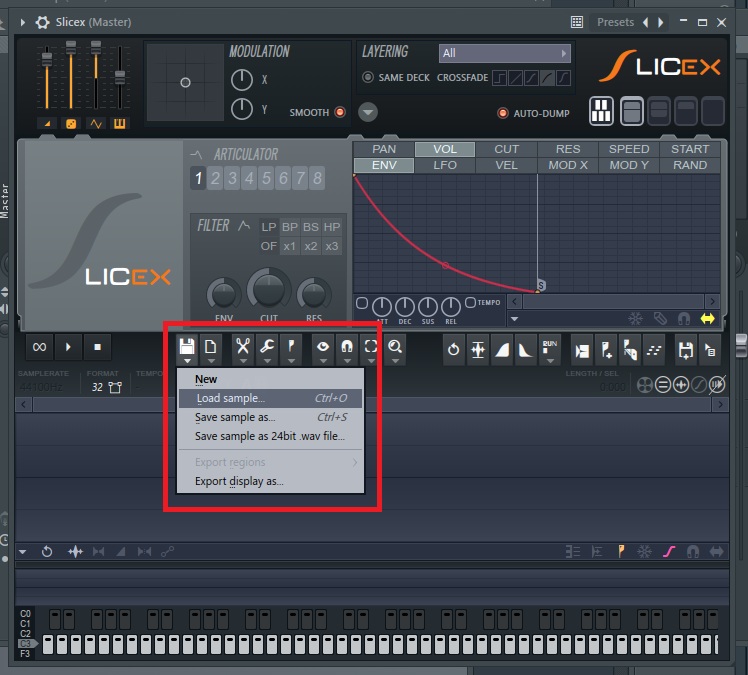Select the previous preset arrow
The height and width of the screenshot is (675, 748).
pyautogui.click(x=645, y=22)
